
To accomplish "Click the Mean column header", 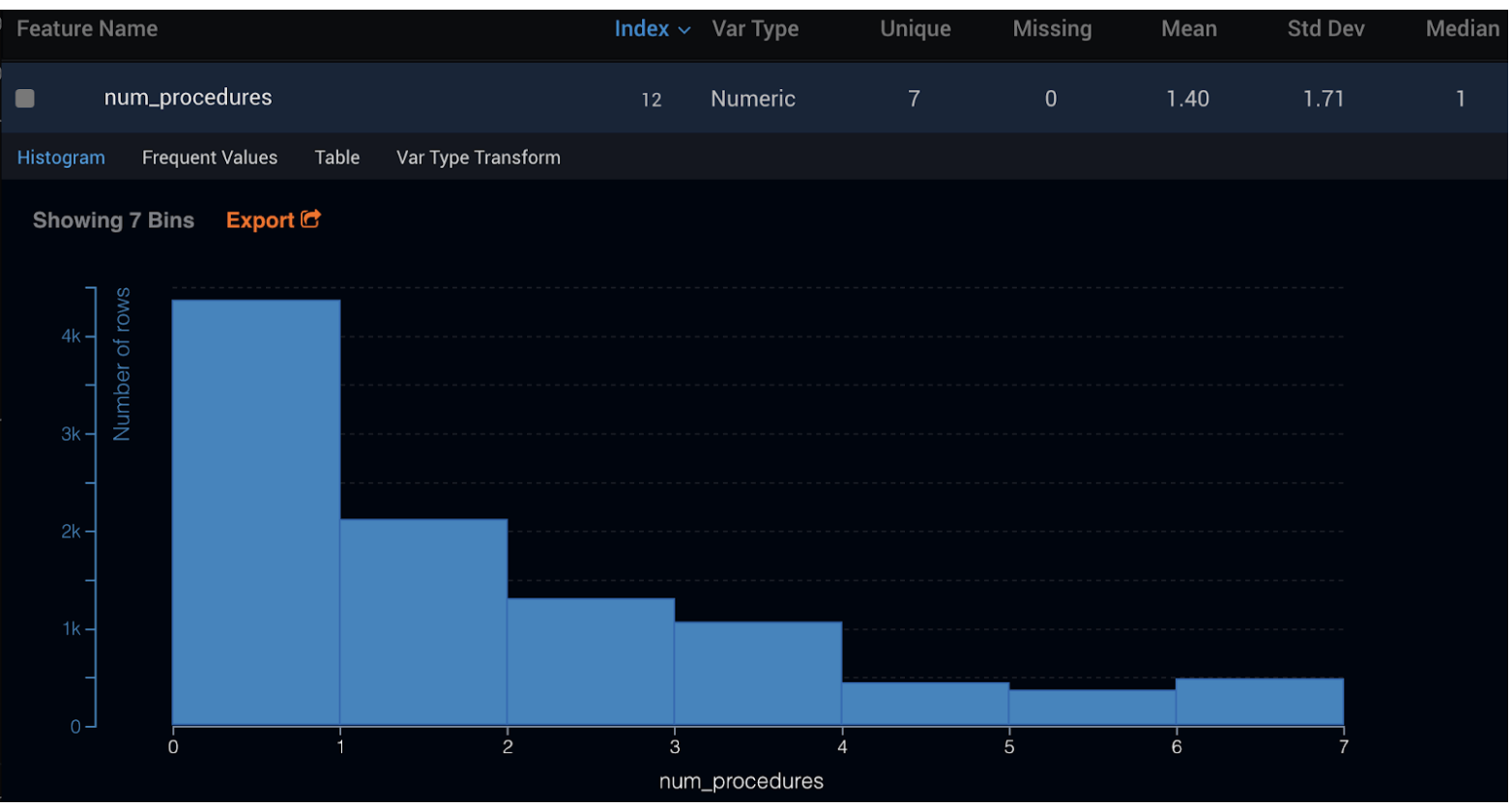I will pyautogui.click(x=1188, y=29).
